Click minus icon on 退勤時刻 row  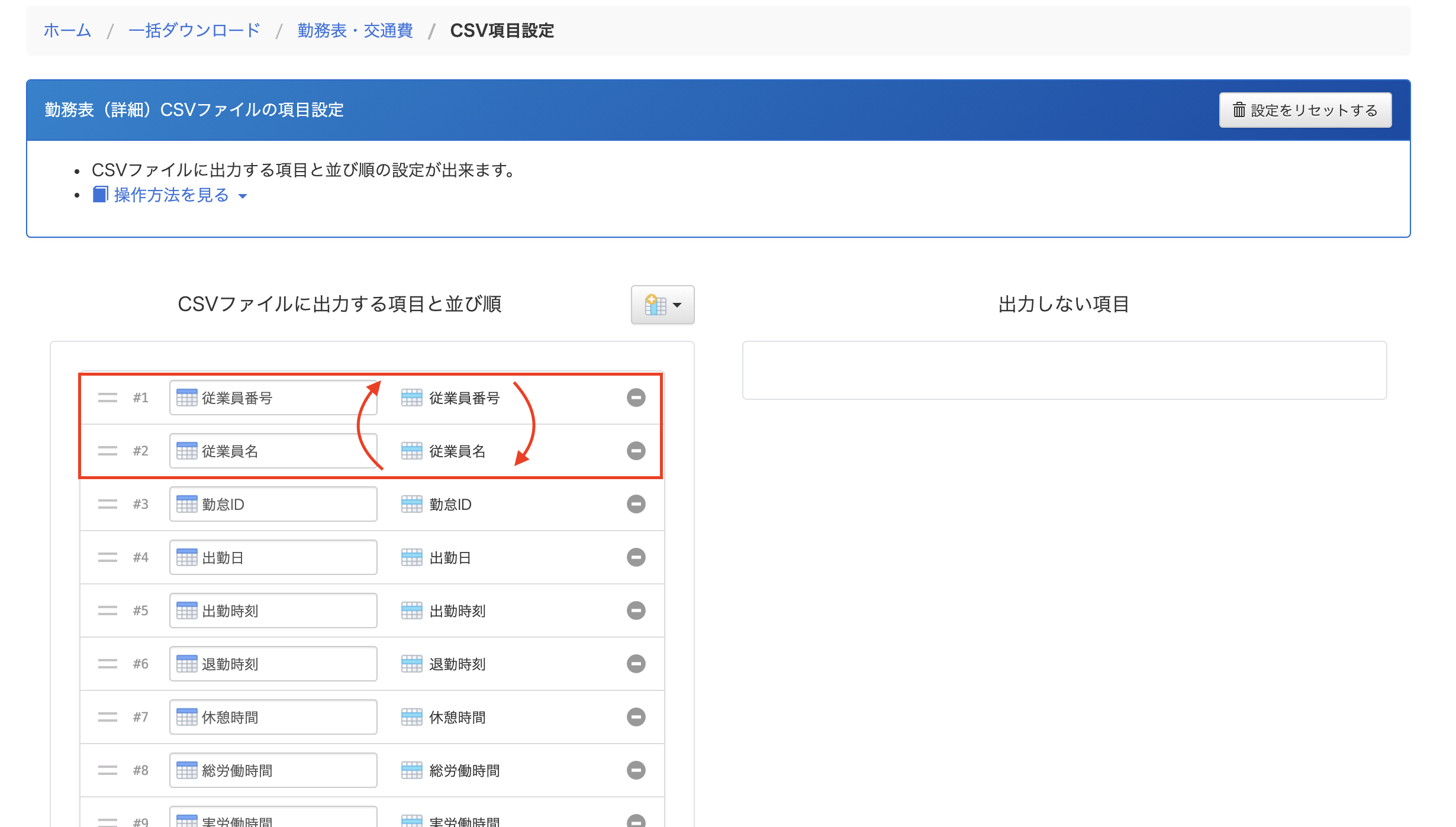(x=636, y=664)
